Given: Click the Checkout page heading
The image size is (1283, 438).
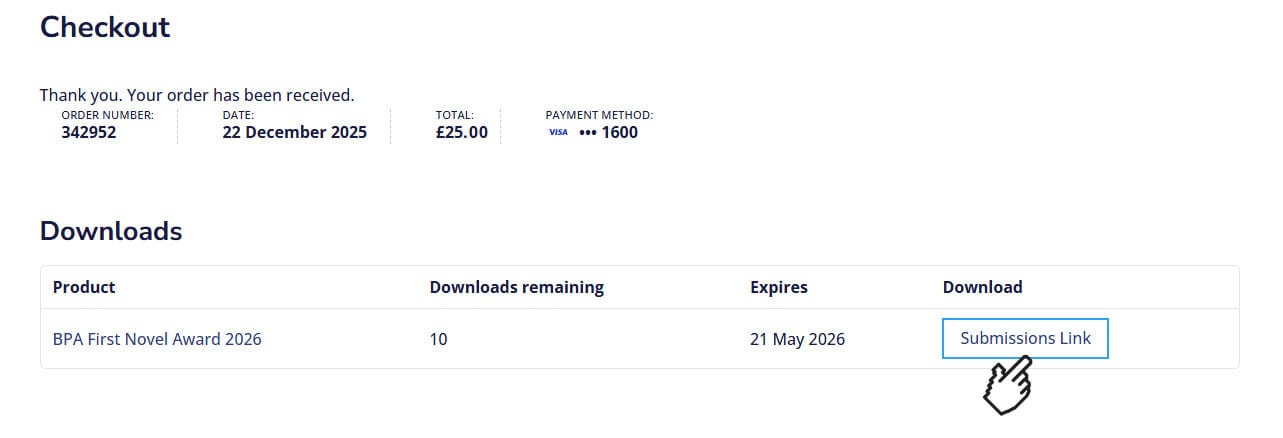Looking at the screenshot, I should point(105,27).
